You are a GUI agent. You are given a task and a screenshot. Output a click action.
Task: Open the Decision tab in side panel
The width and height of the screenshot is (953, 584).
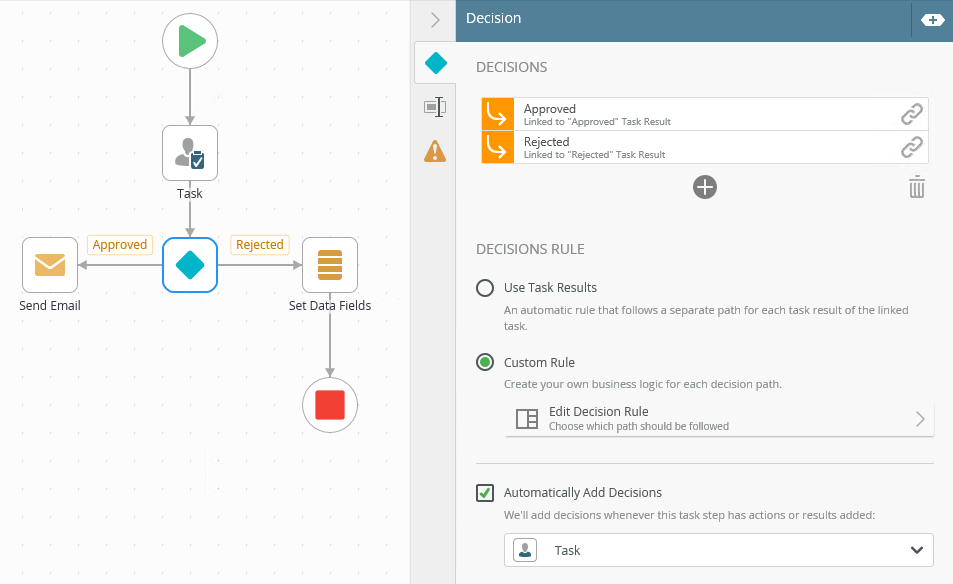pos(436,63)
